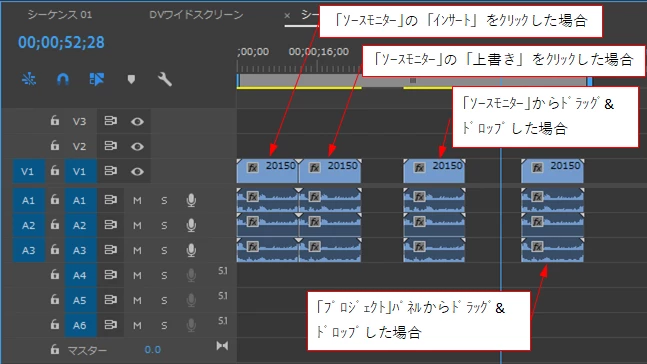Viewport: 647px width, 364px height.
Task: Toggle sync lock on A6 track
Action: pyautogui.click(x=110, y=325)
